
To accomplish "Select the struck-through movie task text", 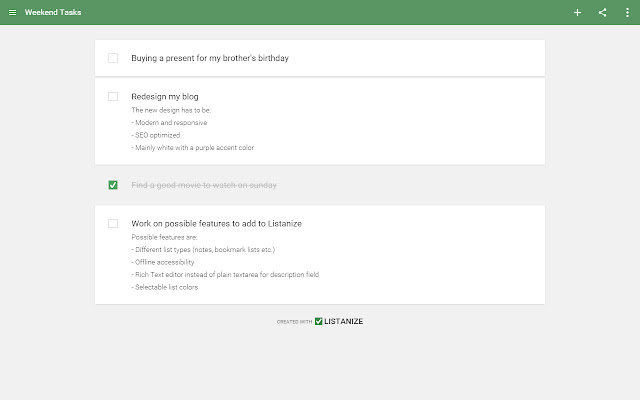I will (x=204, y=185).
